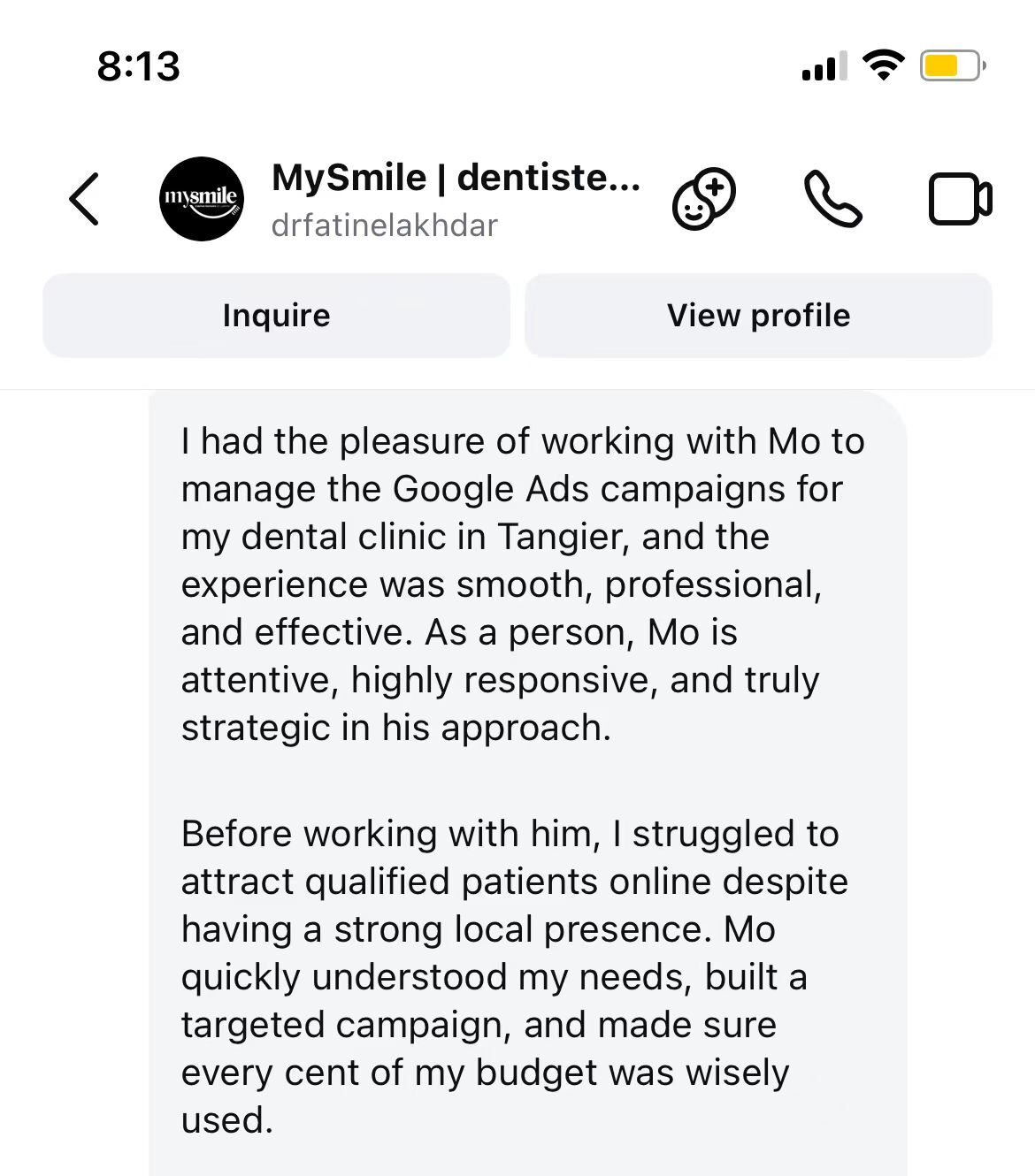Tap the word "used." ending the message
The height and width of the screenshot is (1176, 1035).
pyautogui.click(x=227, y=1120)
